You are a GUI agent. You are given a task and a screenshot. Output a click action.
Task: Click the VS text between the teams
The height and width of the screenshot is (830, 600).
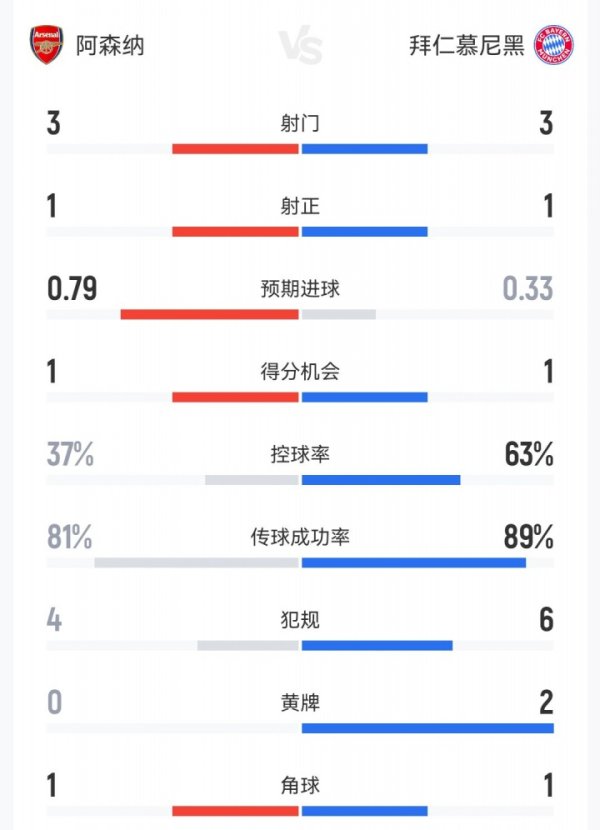click(299, 46)
